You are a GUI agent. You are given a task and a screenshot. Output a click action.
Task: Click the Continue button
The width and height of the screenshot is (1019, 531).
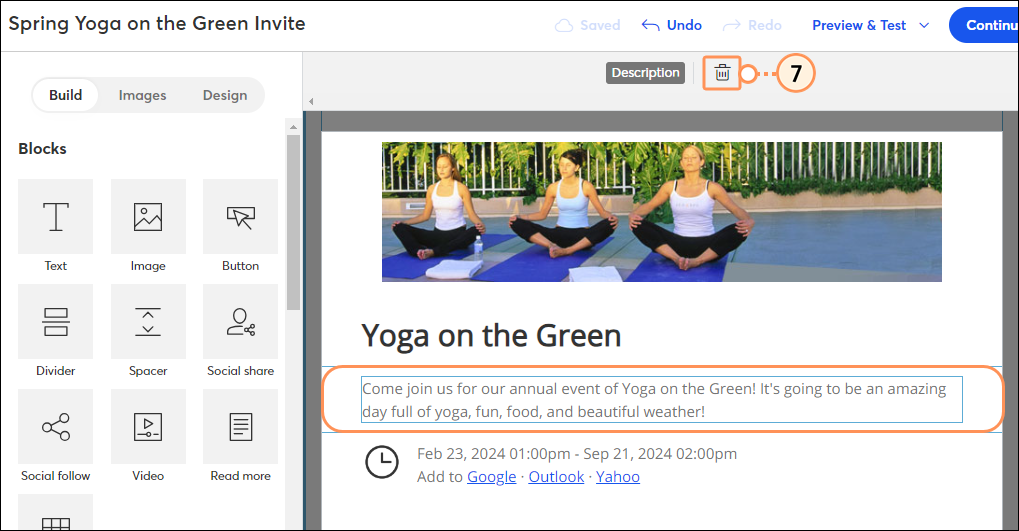(984, 25)
